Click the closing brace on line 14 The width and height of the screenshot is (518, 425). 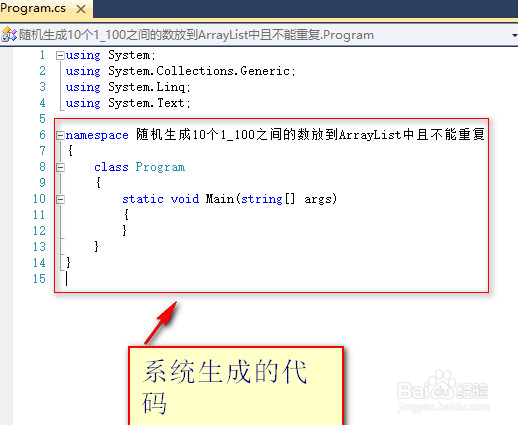click(x=68, y=263)
